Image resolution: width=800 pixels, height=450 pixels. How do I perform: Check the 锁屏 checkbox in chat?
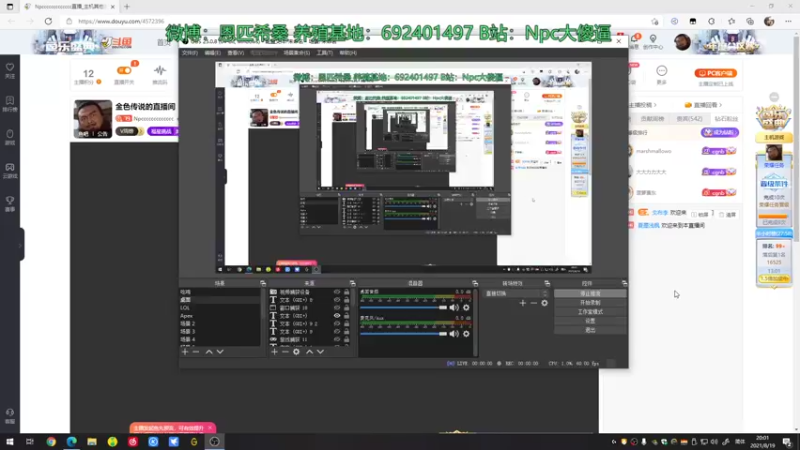pos(694,215)
